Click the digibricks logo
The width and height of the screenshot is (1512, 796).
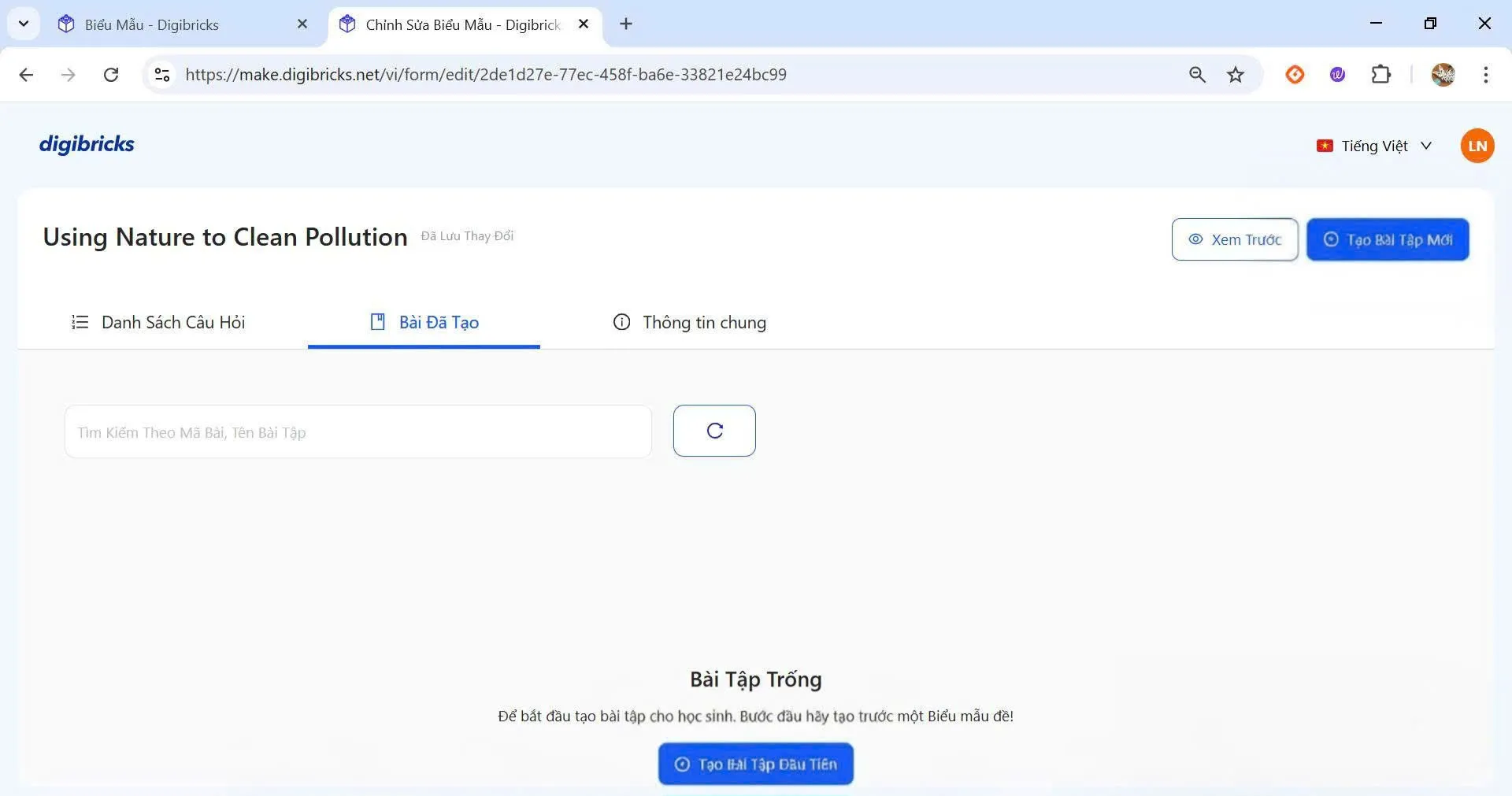[87, 144]
